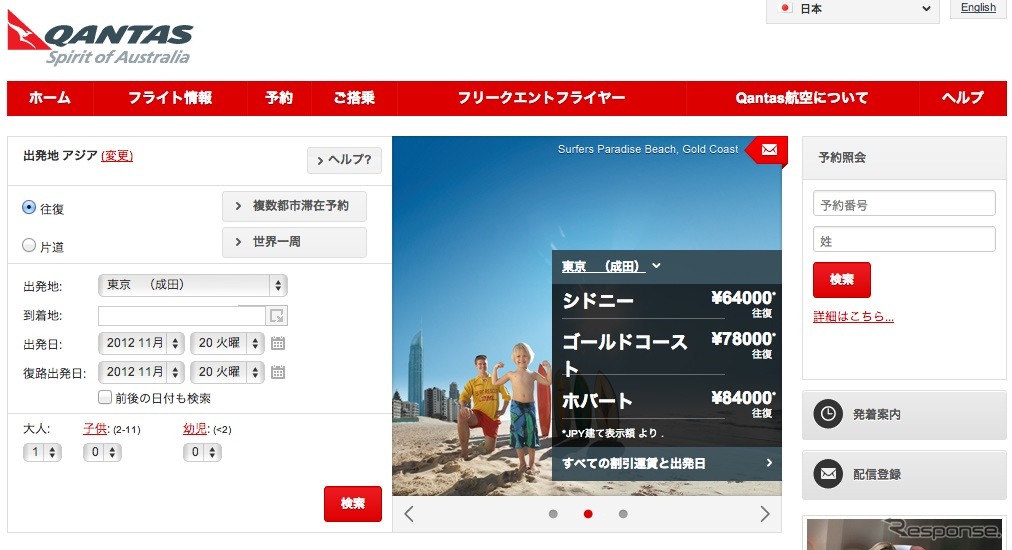Open すべての割引運賃と出発日 link
This screenshot has height=550, width=1012.
click(667, 463)
